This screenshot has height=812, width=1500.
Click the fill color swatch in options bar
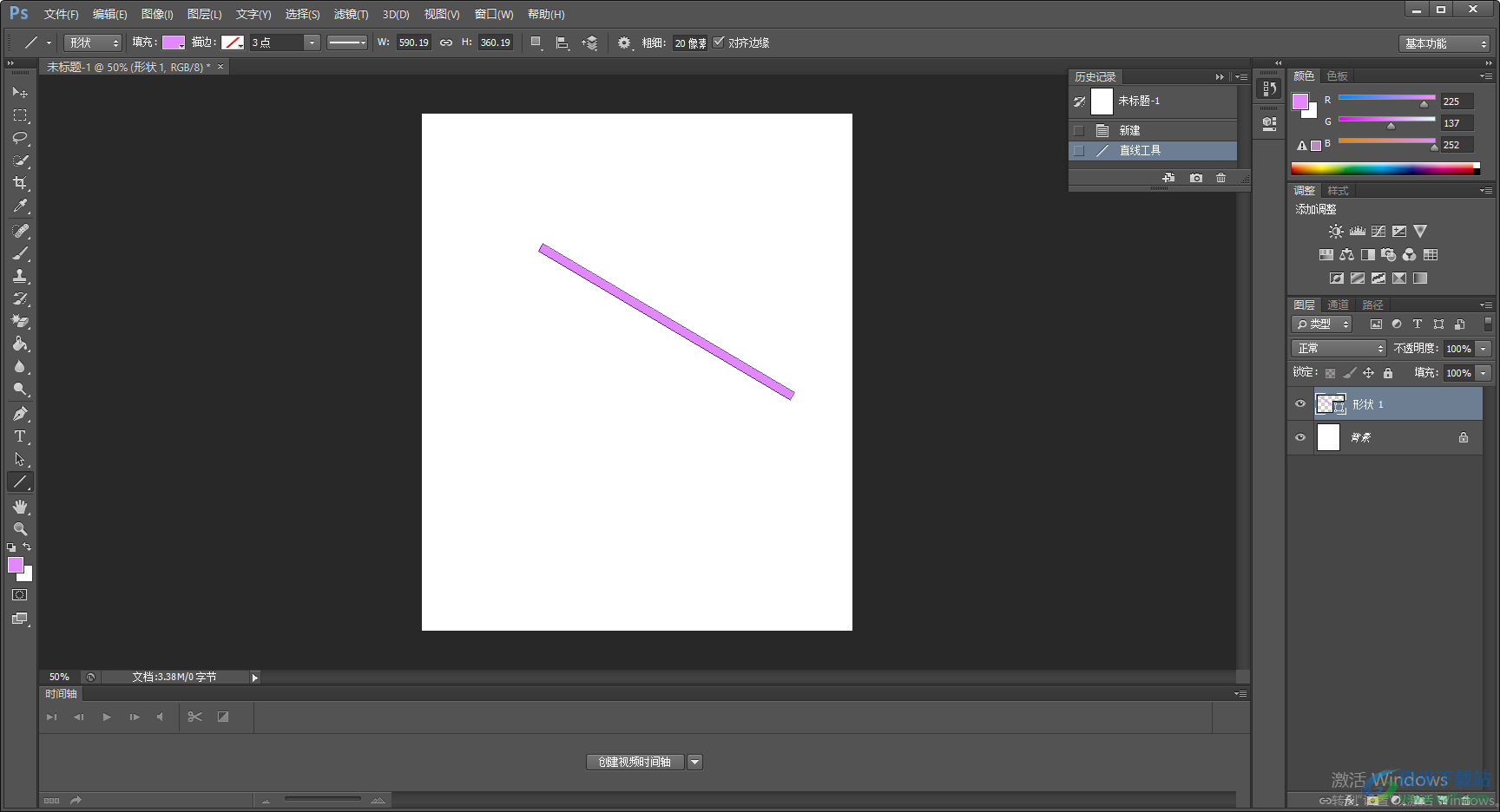[174, 43]
